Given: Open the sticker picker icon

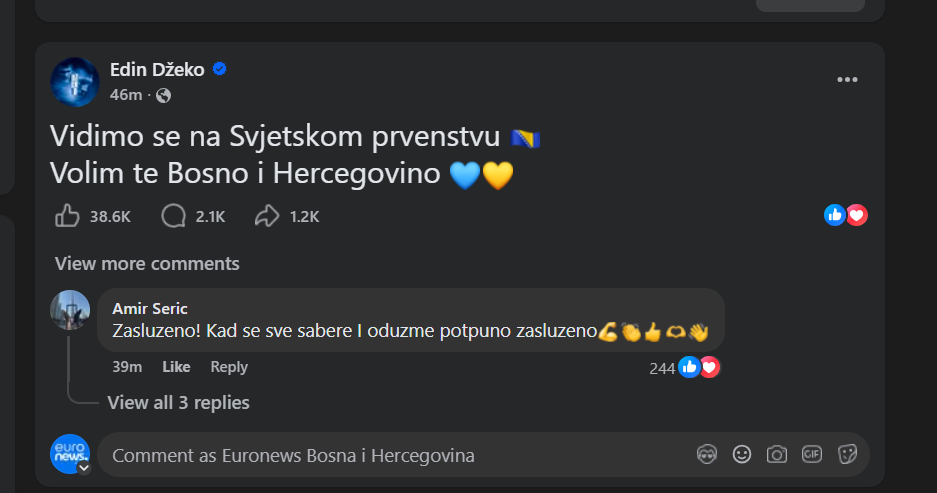Looking at the screenshot, I should coord(847,455).
